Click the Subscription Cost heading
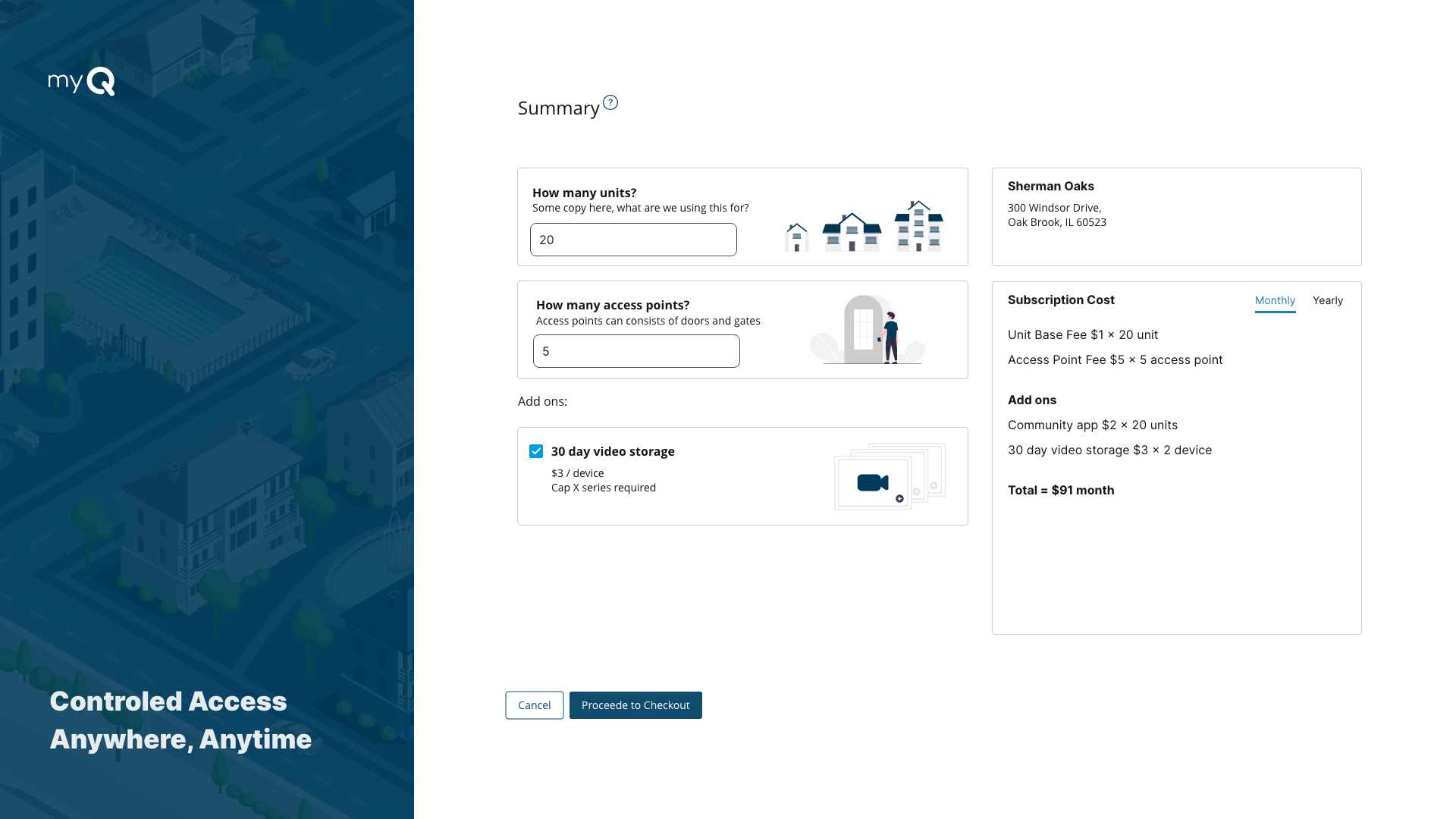This screenshot has width=1456, height=819. pyautogui.click(x=1061, y=300)
